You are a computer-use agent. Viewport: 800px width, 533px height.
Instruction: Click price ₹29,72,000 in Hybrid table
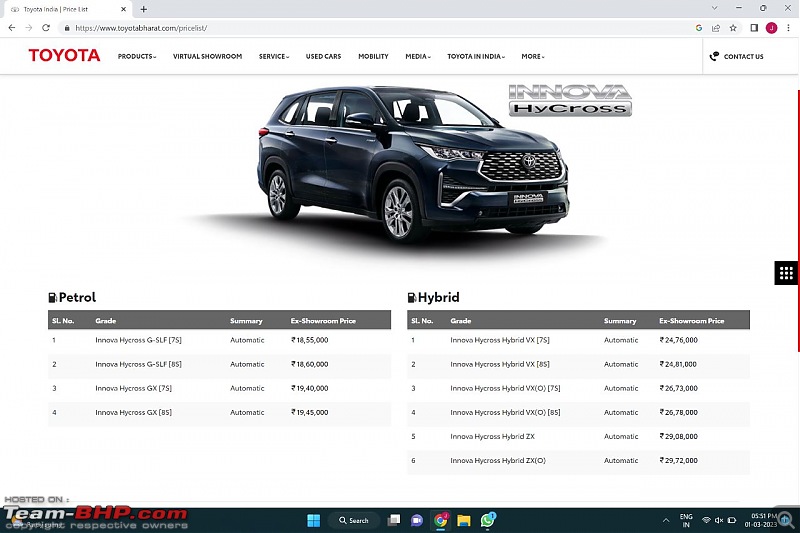click(679, 460)
